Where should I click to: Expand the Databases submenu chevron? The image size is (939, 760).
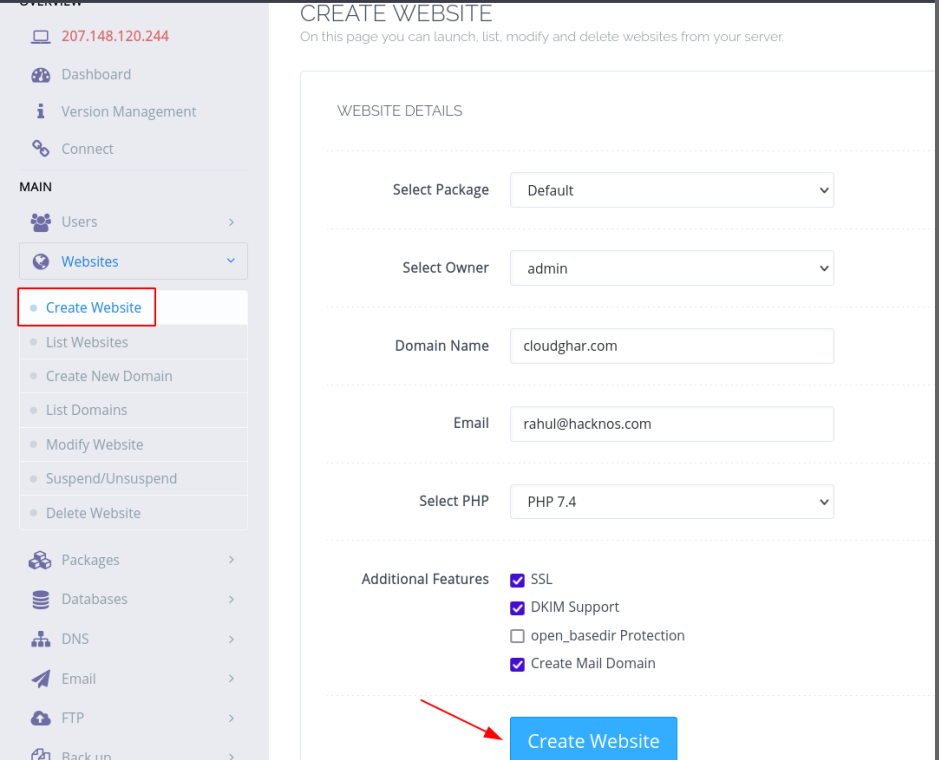231,599
